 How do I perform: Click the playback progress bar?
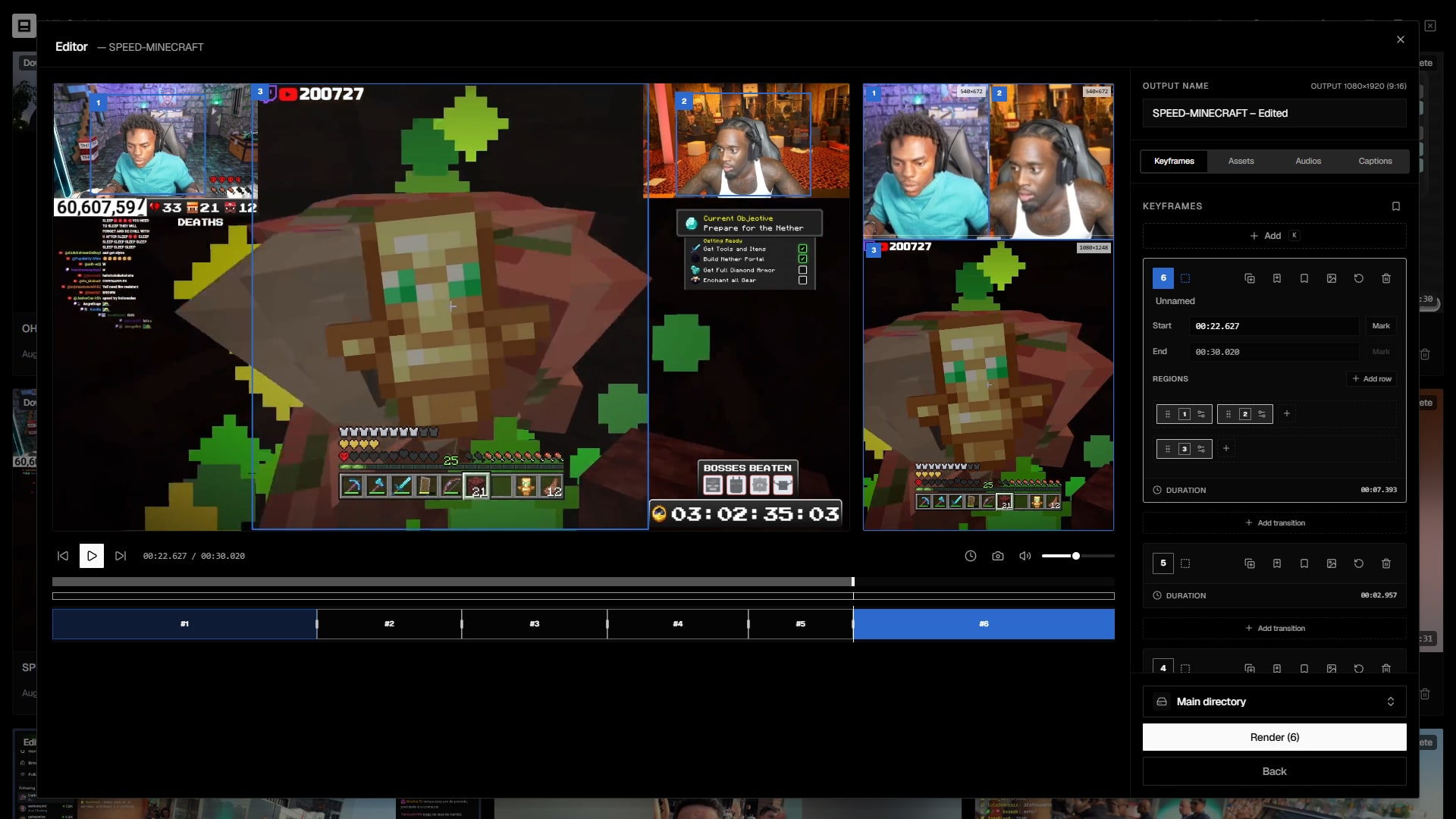pos(583,582)
